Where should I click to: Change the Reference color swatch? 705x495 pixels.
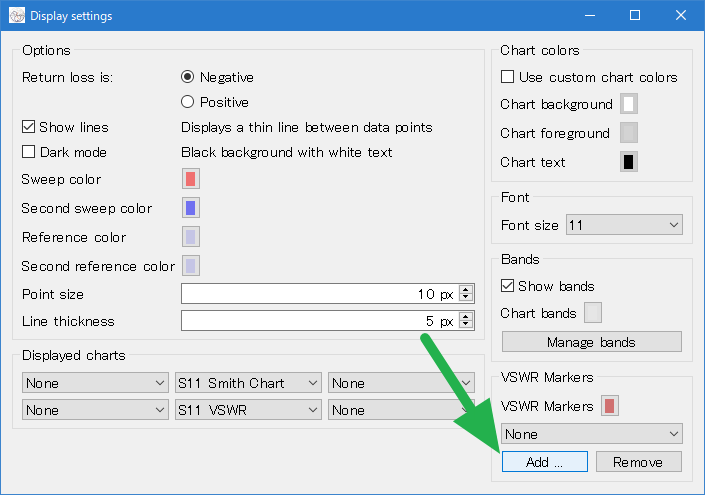click(191, 237)
